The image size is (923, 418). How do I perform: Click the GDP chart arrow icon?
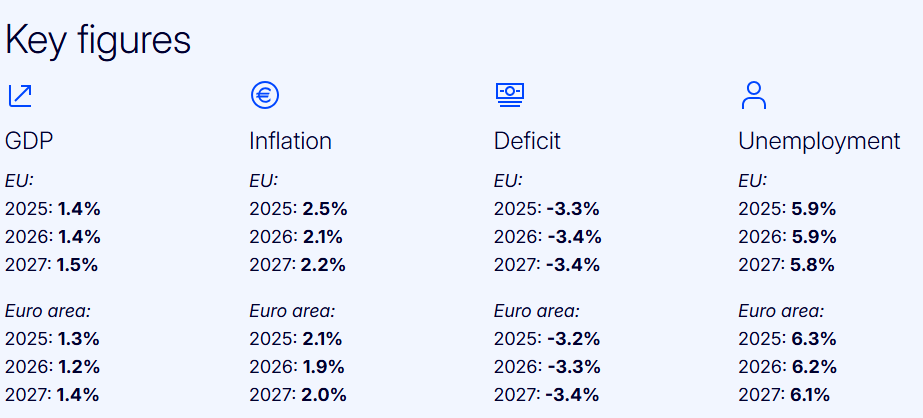pos(19,95)
